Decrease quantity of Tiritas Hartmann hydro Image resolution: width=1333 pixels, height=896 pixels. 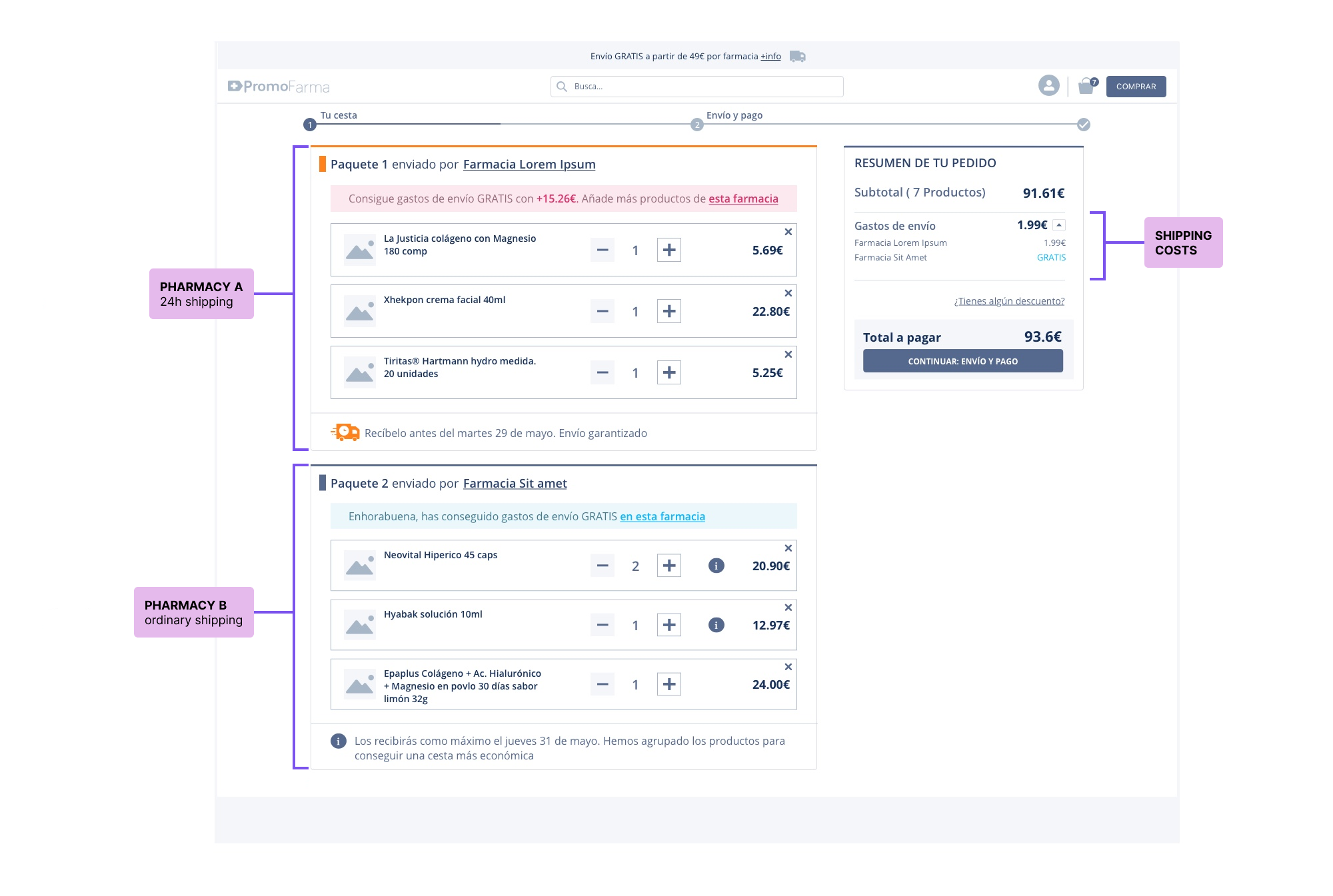tap(603, 373)
